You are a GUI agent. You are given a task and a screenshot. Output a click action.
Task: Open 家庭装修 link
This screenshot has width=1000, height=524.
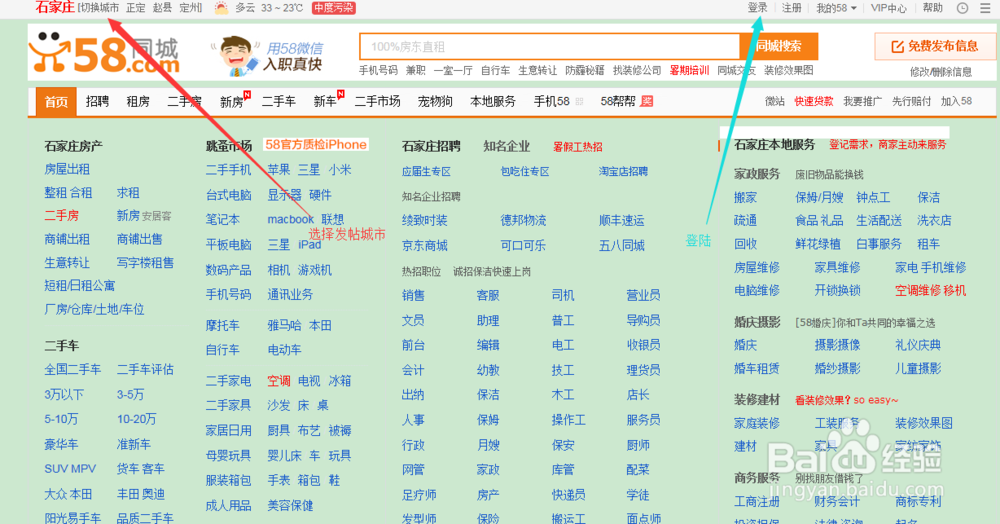(x=757, y=423)
